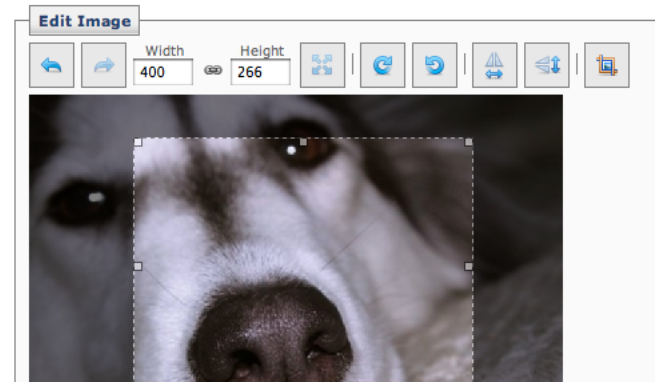Click top-left crop selection handle
Image resolution: width=657 pixels, height=384 pixels.
tap(138, 143)
